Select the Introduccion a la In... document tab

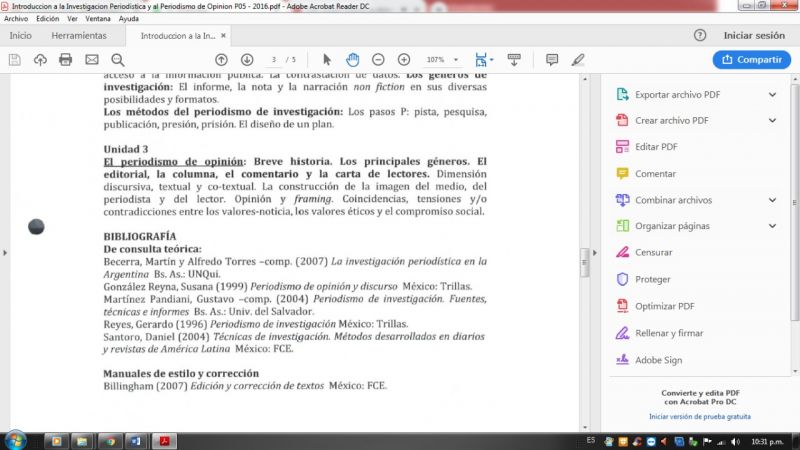(x=178, y=36)
